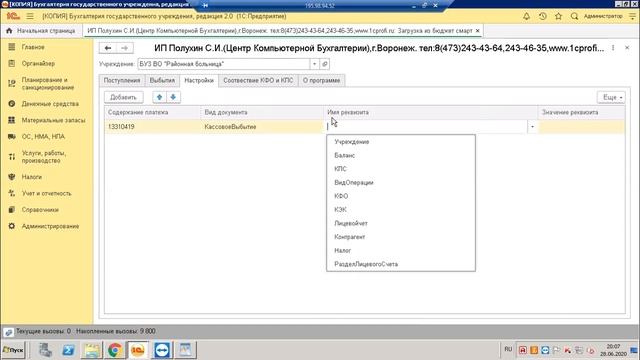This screenshot has width=640, height=360.
Task: Open Windows Explorer folder taskbar icon
Action: (x=92, y=350)
